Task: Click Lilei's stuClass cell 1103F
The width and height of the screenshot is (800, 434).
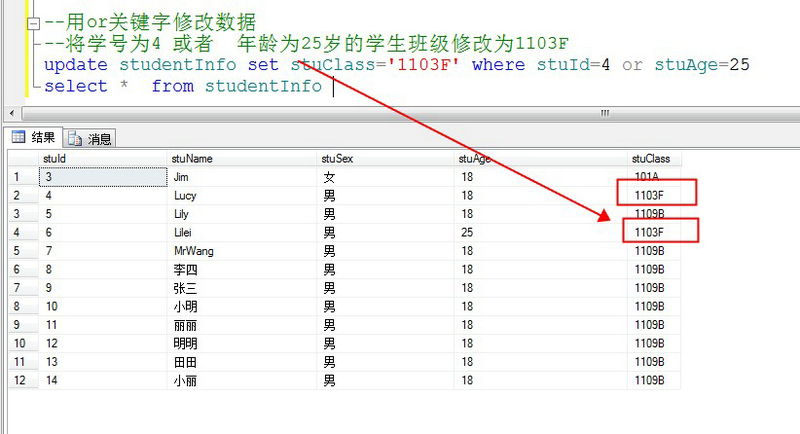Action: 654,233
